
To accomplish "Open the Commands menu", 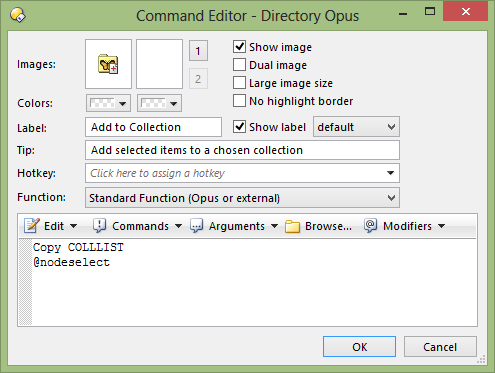I will pos(137,226).
